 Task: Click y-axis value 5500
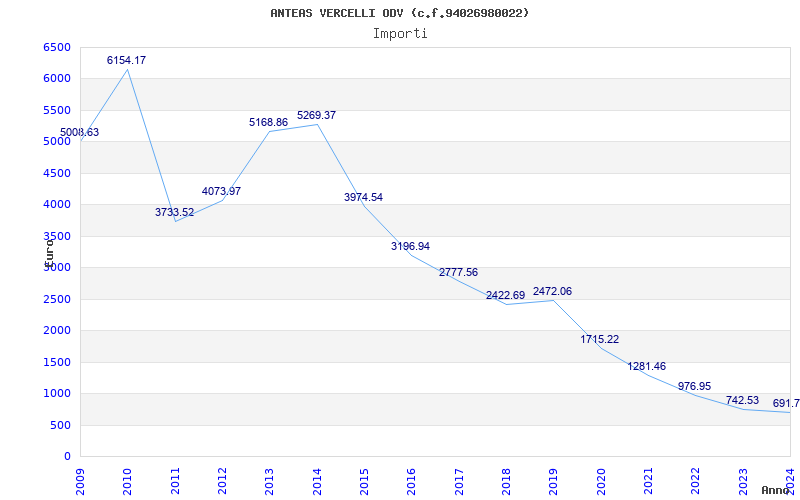click(x=57, y=110)
